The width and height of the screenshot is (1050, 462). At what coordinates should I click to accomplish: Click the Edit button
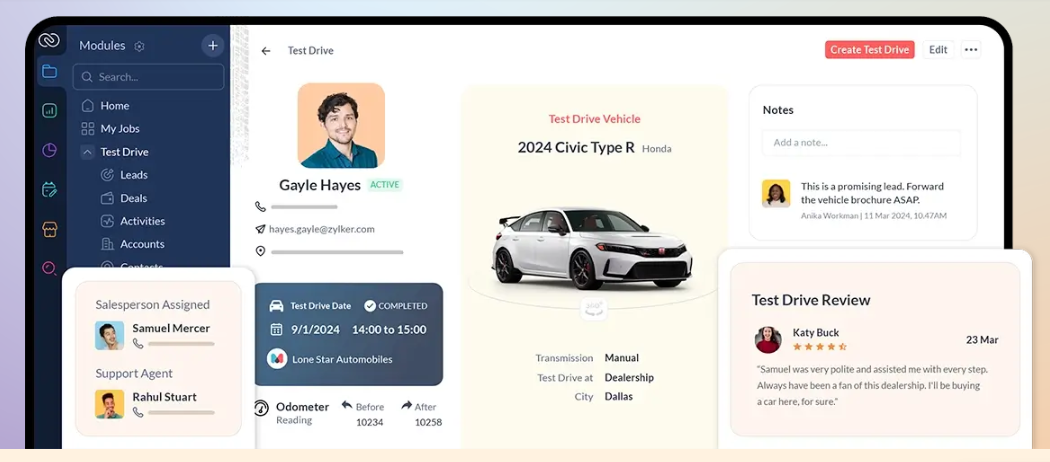938,50
